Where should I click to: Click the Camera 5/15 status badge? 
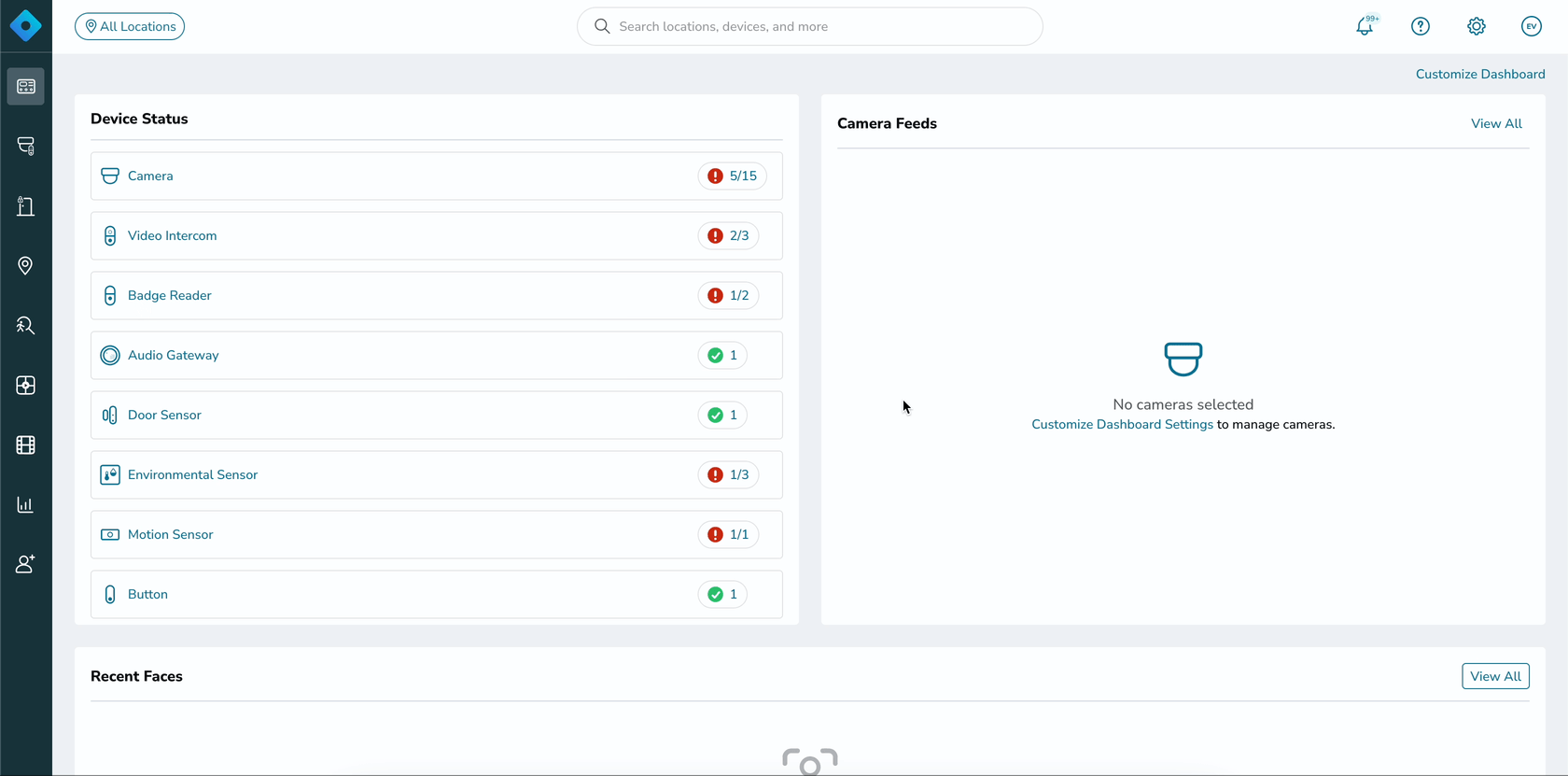tap(733, 176)
